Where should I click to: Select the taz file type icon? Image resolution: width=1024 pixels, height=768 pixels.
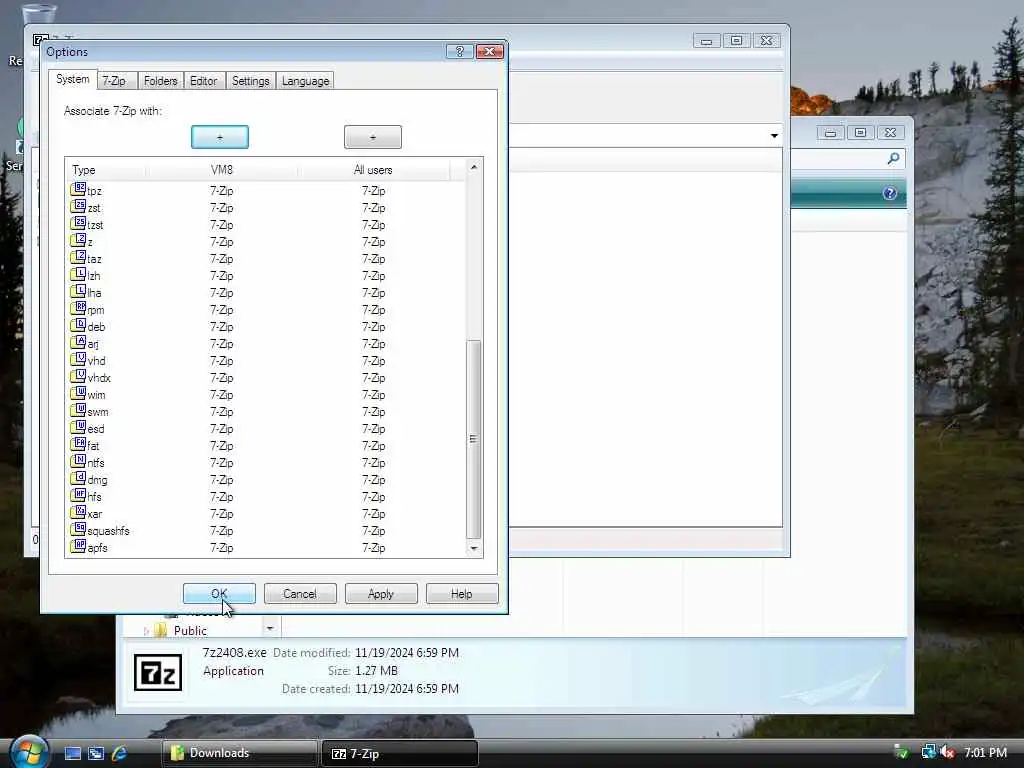[78, 257]
